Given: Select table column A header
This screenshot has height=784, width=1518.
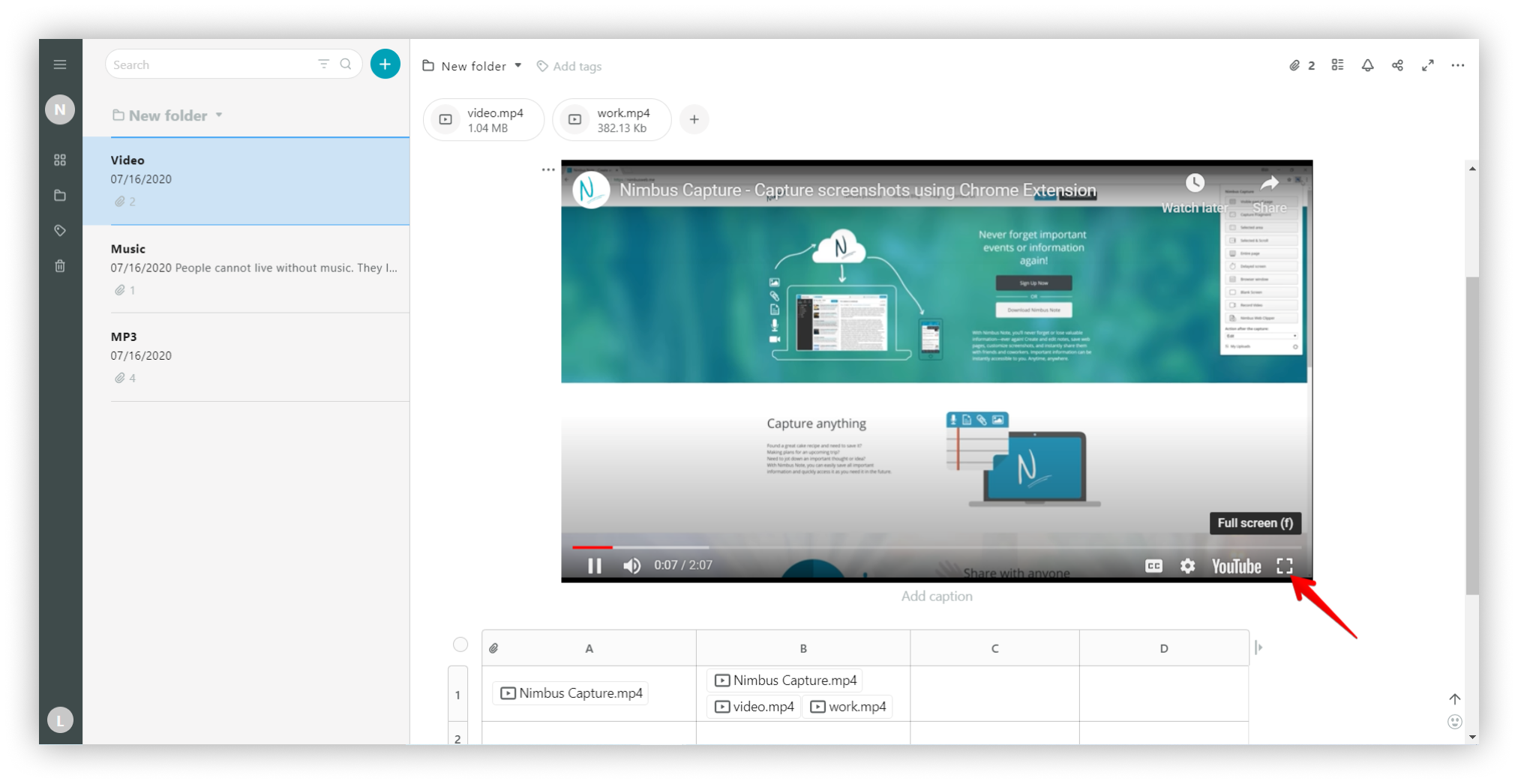Looking at the screenshot, I should tap(589, 648).
